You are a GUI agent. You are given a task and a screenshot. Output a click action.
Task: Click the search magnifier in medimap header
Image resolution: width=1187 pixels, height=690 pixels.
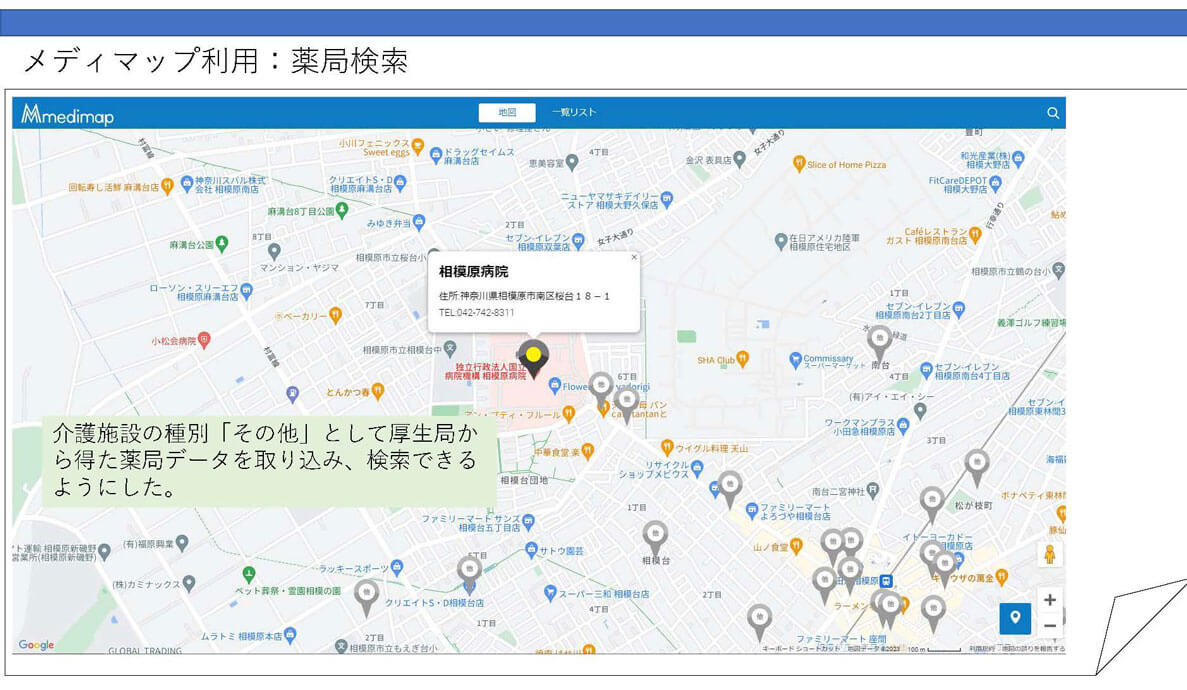[x=1052, y=113]
